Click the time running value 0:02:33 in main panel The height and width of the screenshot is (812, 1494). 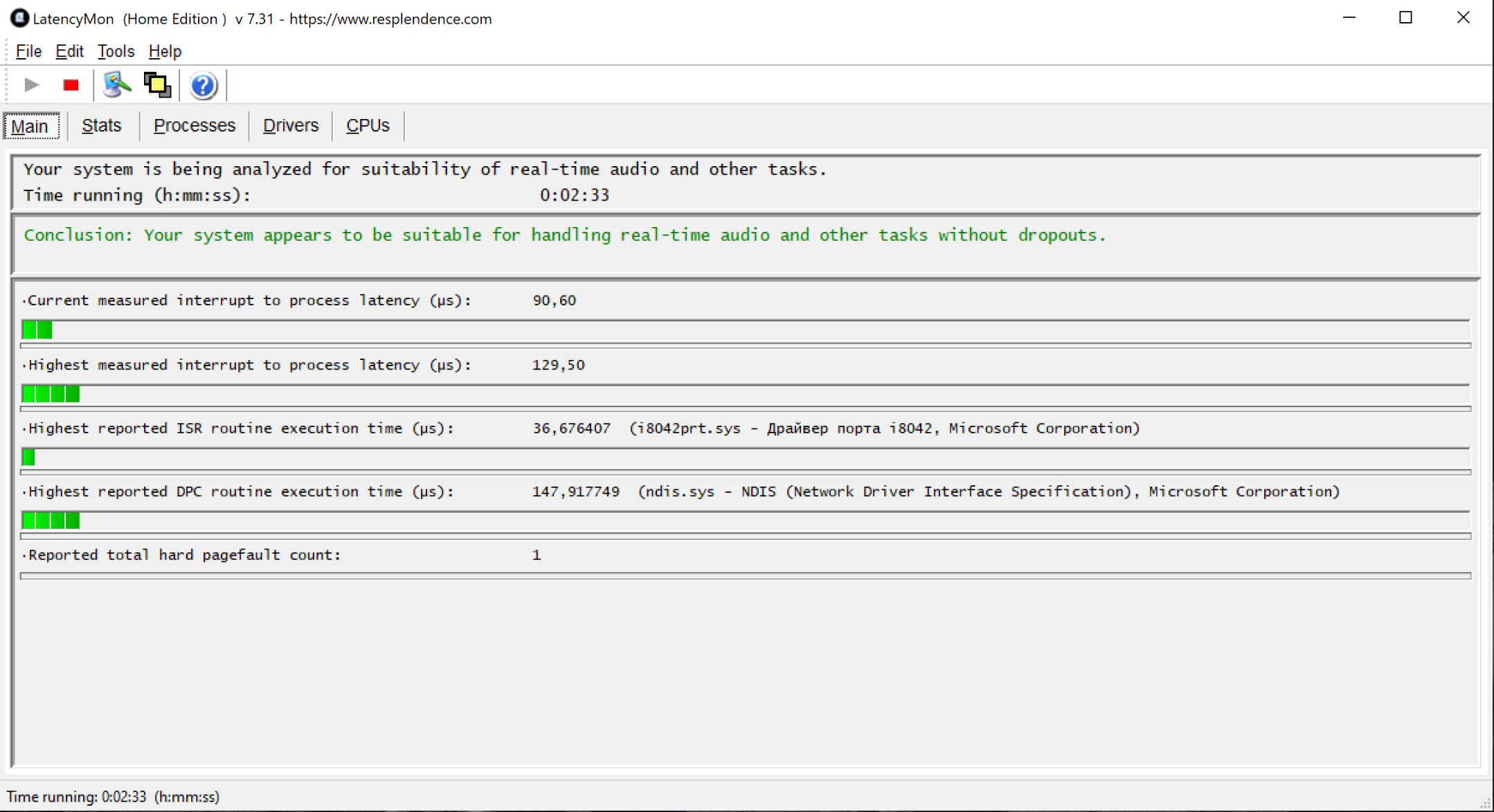(575, 195)
